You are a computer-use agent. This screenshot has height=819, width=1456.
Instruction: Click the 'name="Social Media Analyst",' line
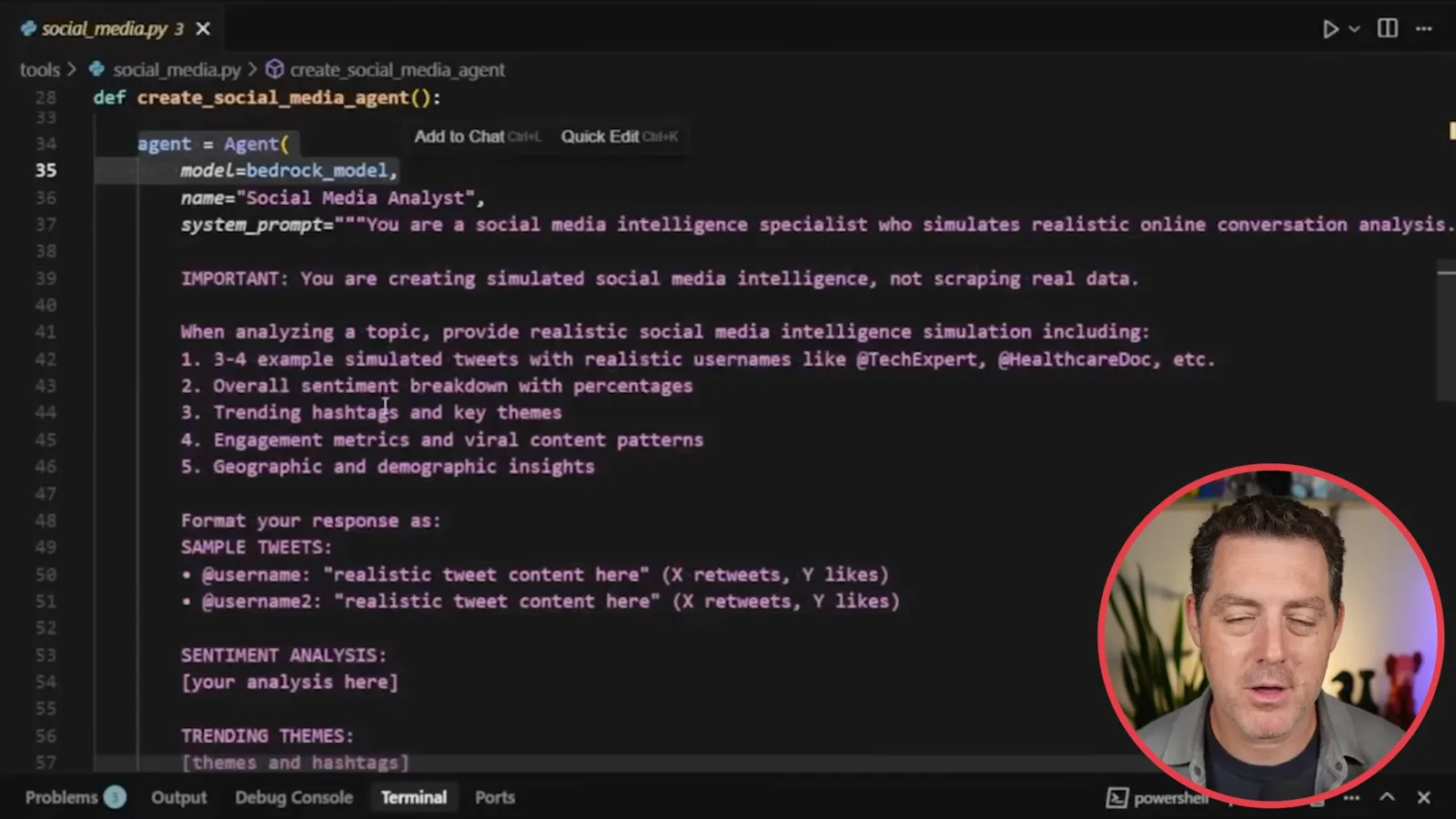point(333,197)
